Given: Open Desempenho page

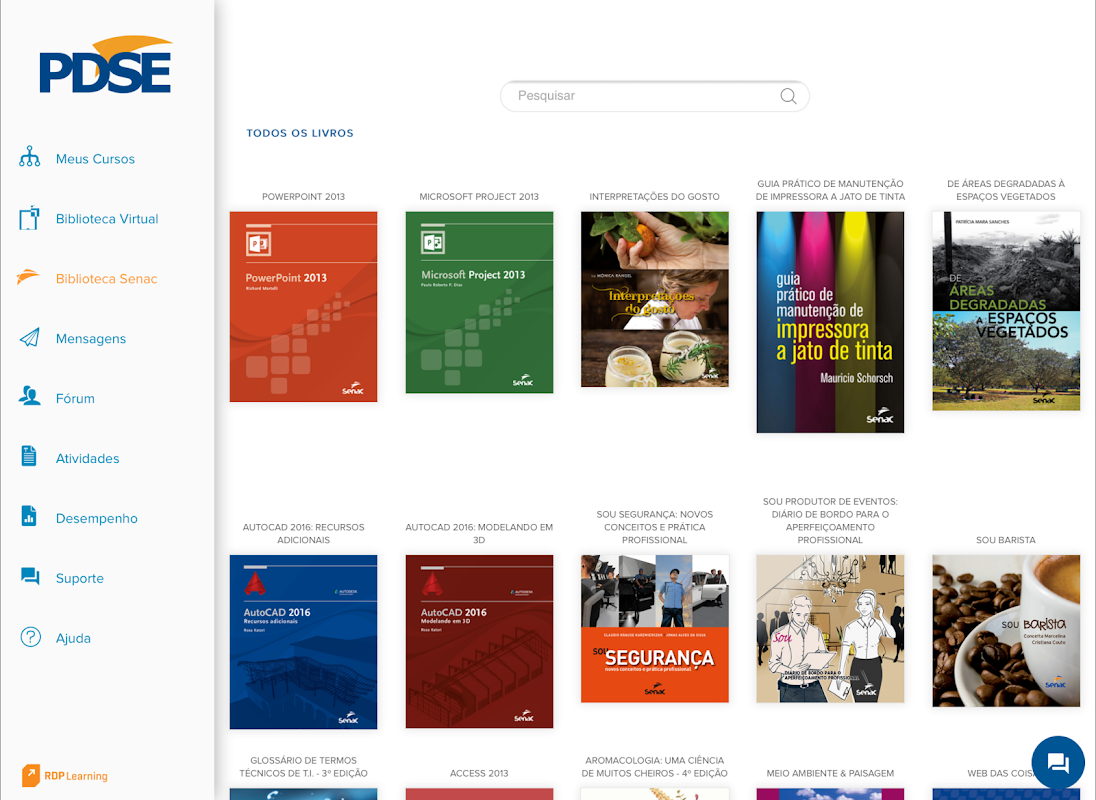Looking at the screenshot, I should [96, 519].
